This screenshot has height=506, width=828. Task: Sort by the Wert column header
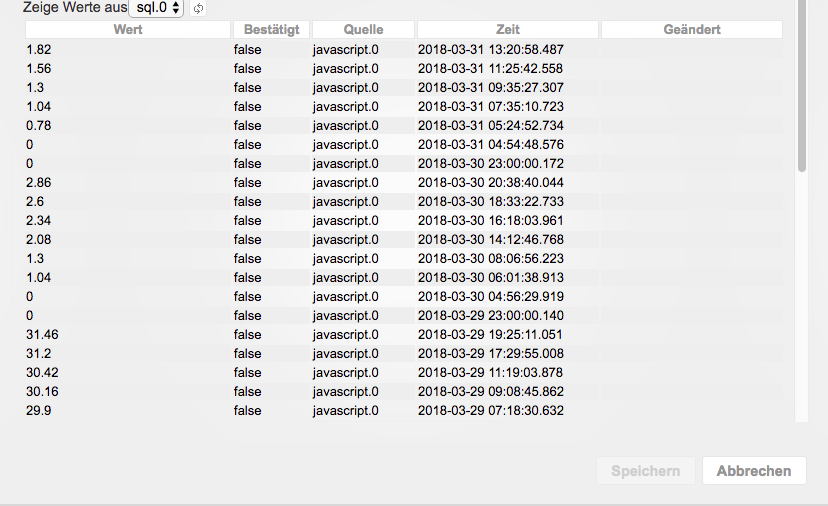coord(128,30)
